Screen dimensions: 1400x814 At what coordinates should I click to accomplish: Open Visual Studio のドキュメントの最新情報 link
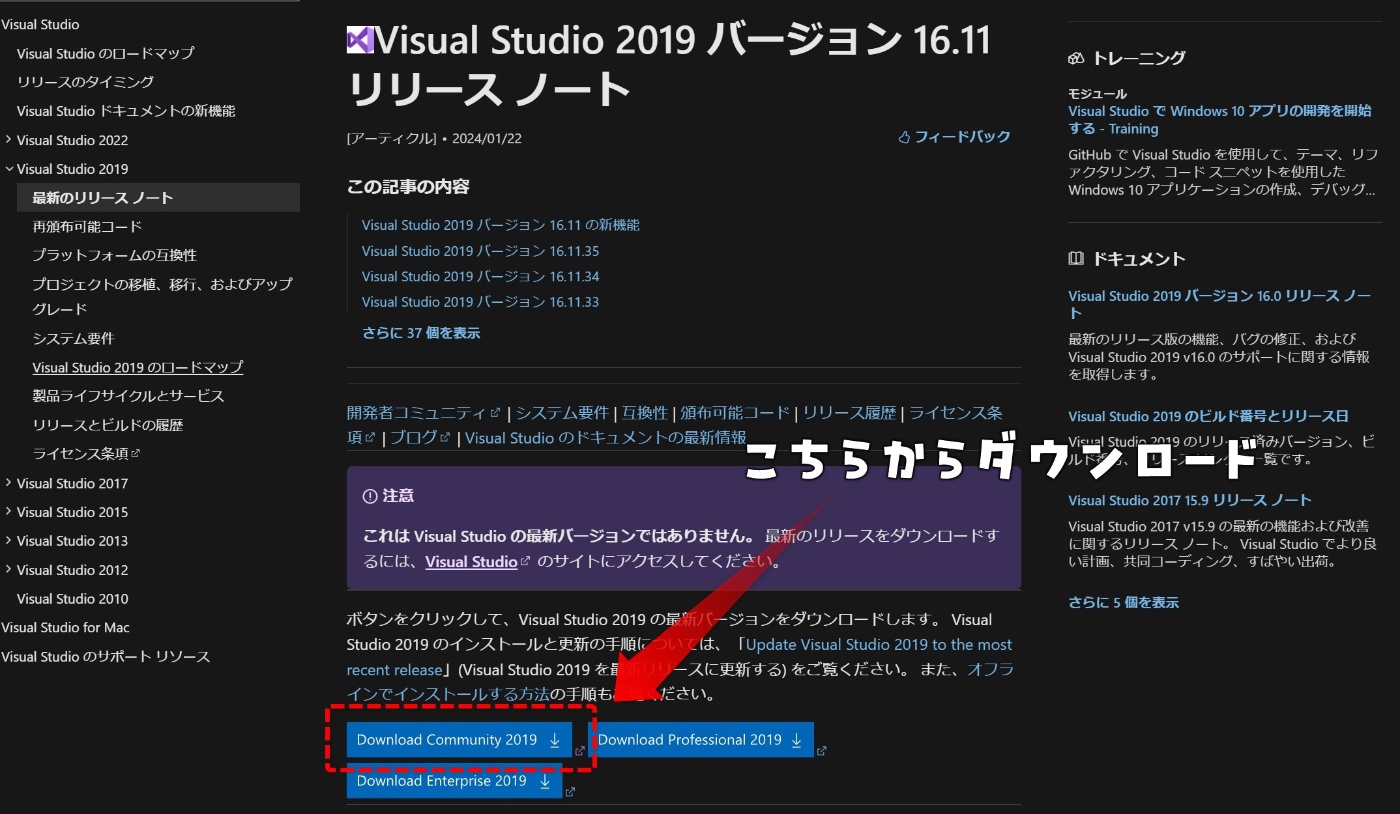(605, 438)
